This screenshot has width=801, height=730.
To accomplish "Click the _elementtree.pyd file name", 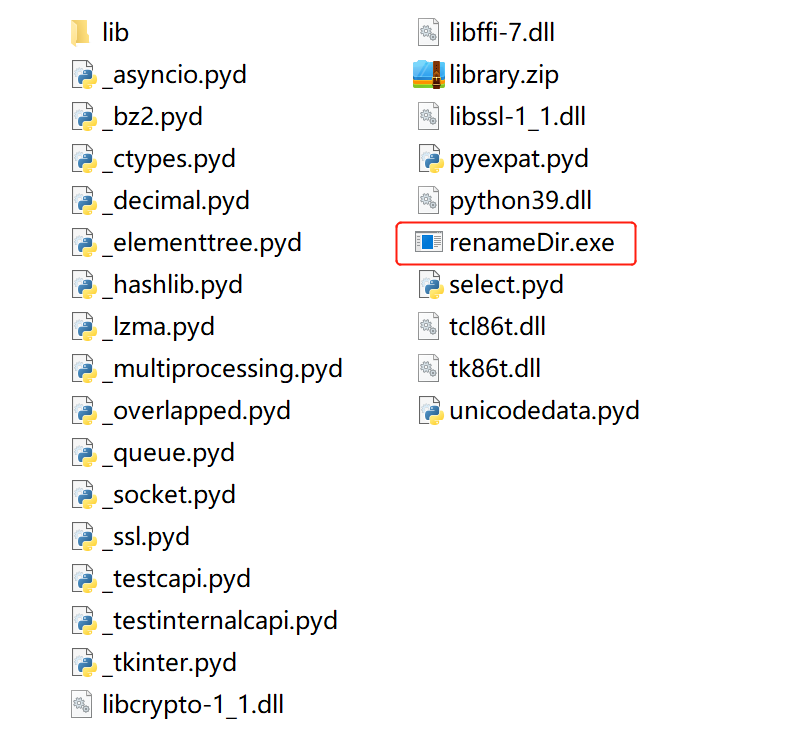I will point(201,243).
